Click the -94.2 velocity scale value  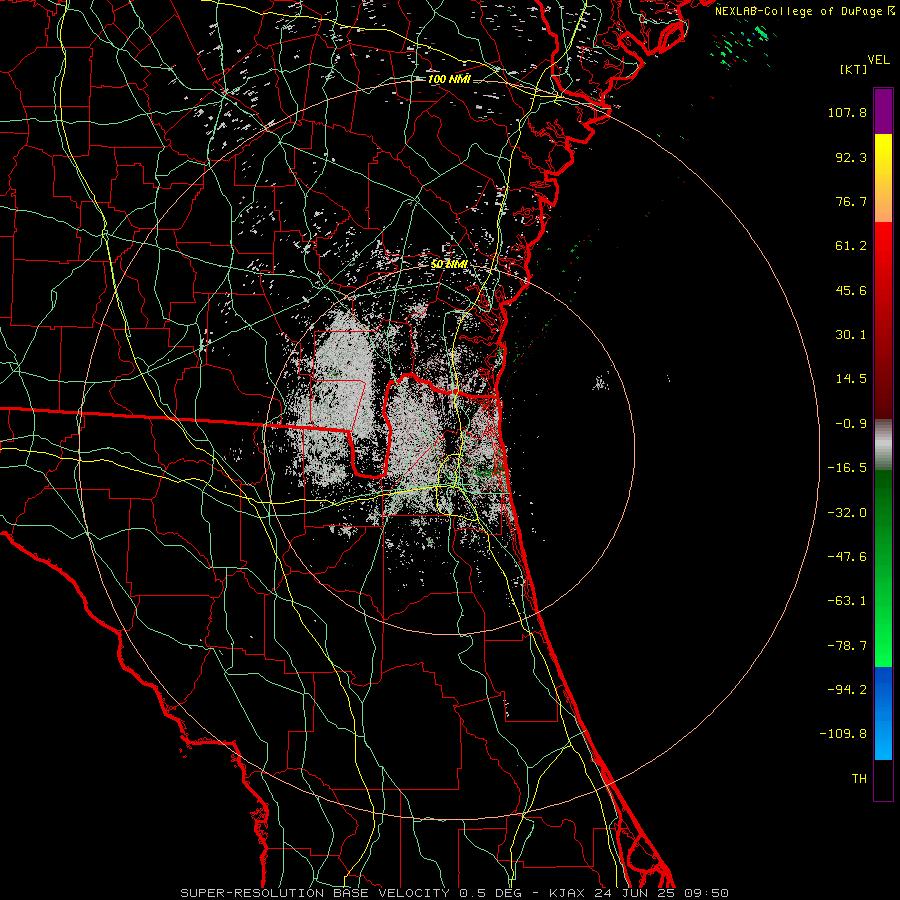click(847, 690)
